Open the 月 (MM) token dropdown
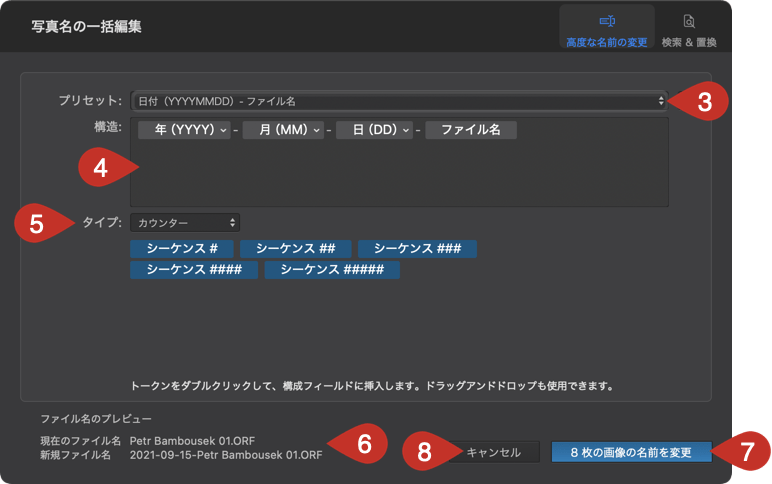772x484 pixels. point(283,130)
